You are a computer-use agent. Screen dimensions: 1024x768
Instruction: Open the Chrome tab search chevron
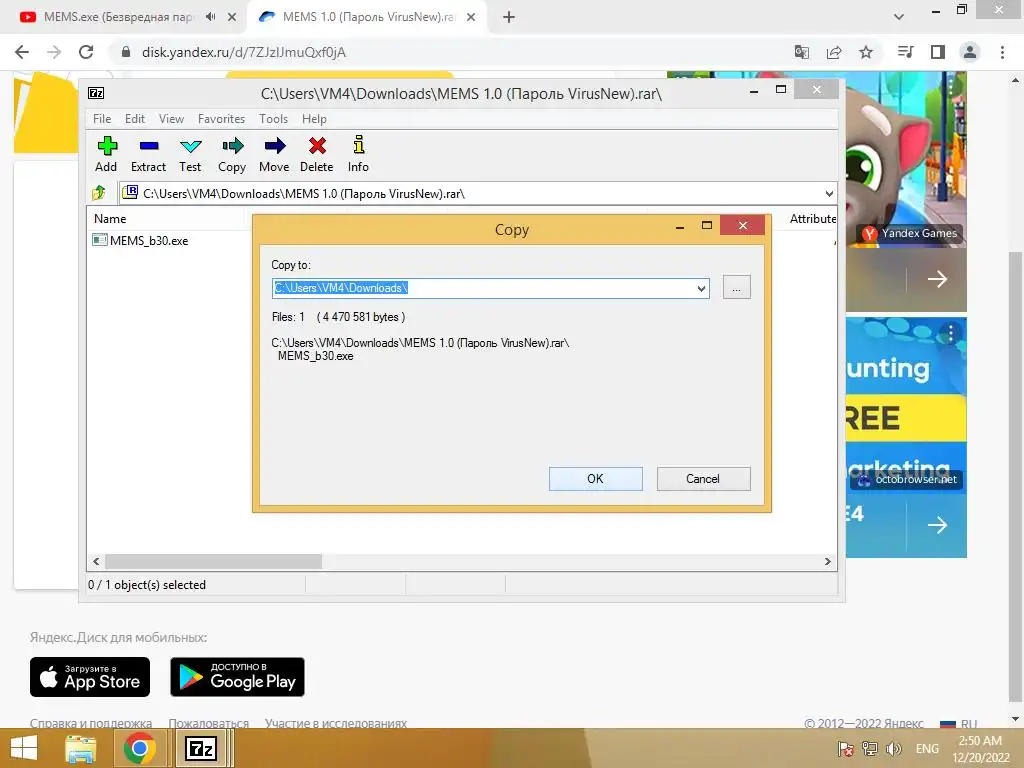899,17
